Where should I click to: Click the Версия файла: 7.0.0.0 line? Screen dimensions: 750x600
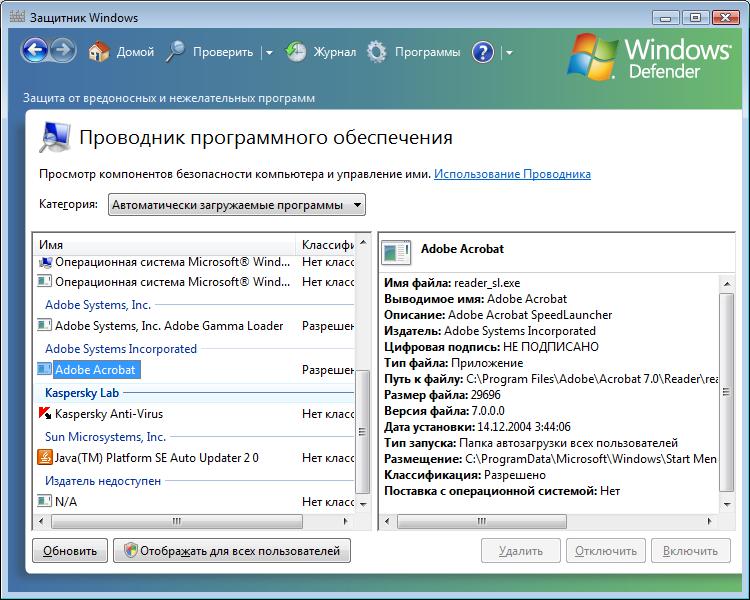pos(444,411)
